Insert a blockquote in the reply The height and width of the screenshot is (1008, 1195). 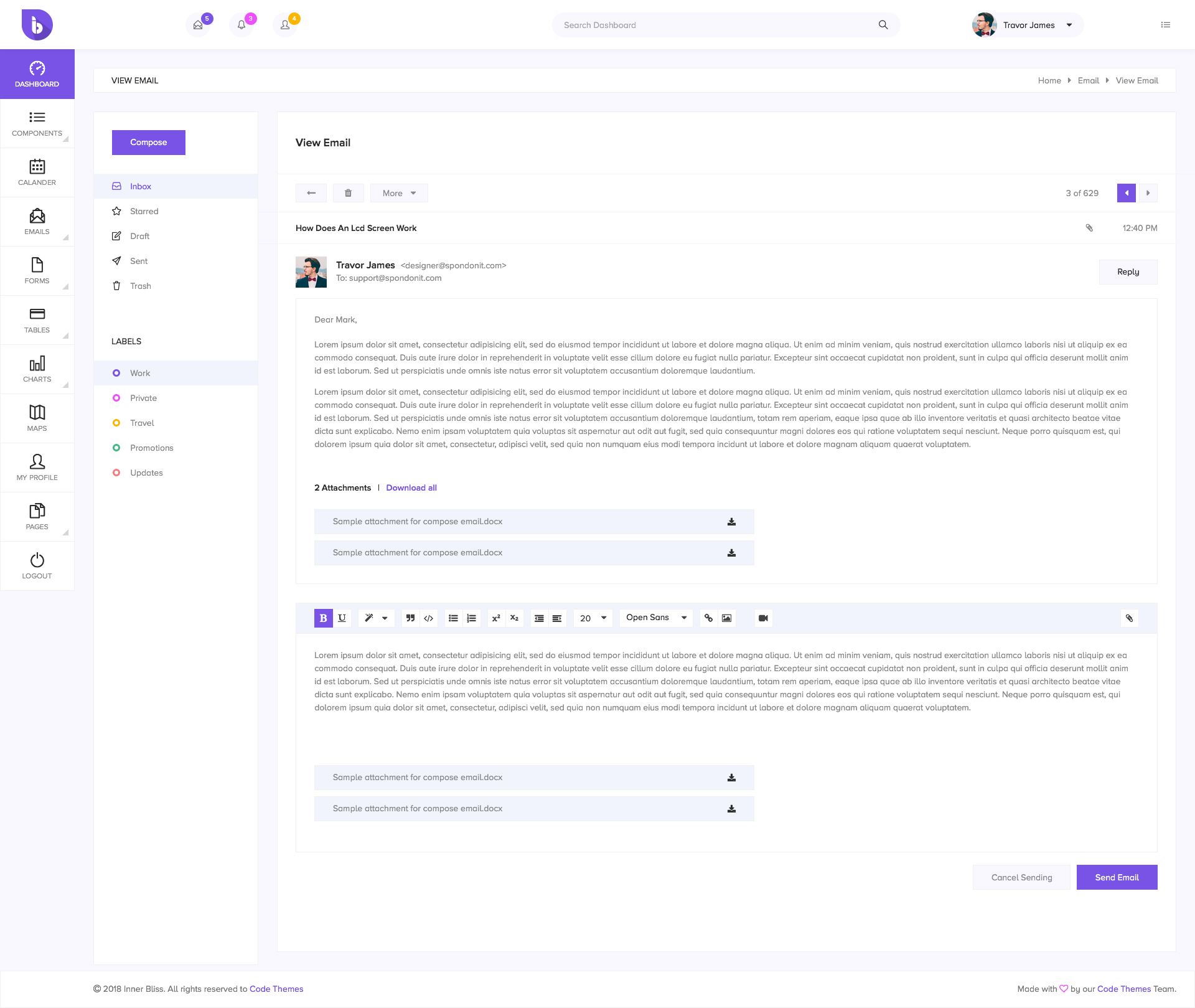click(410, 618)
